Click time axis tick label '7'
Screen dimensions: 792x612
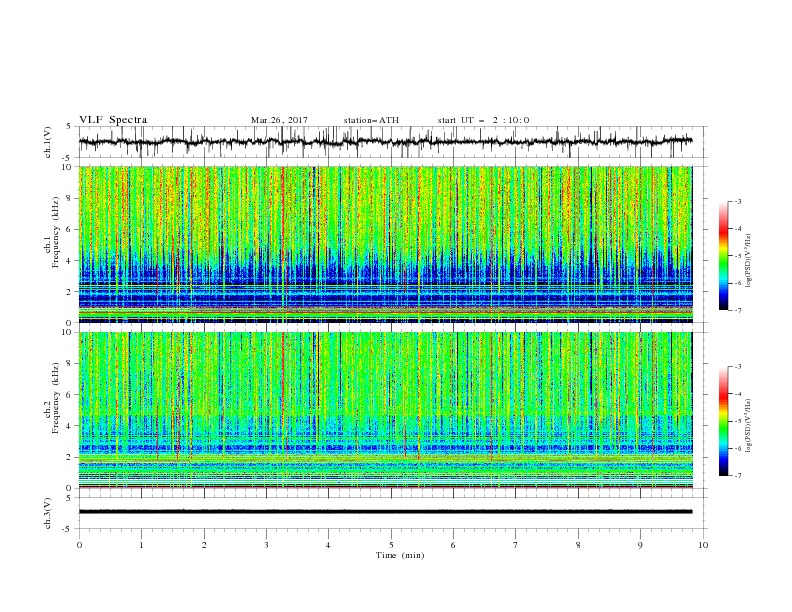point(516,545)
